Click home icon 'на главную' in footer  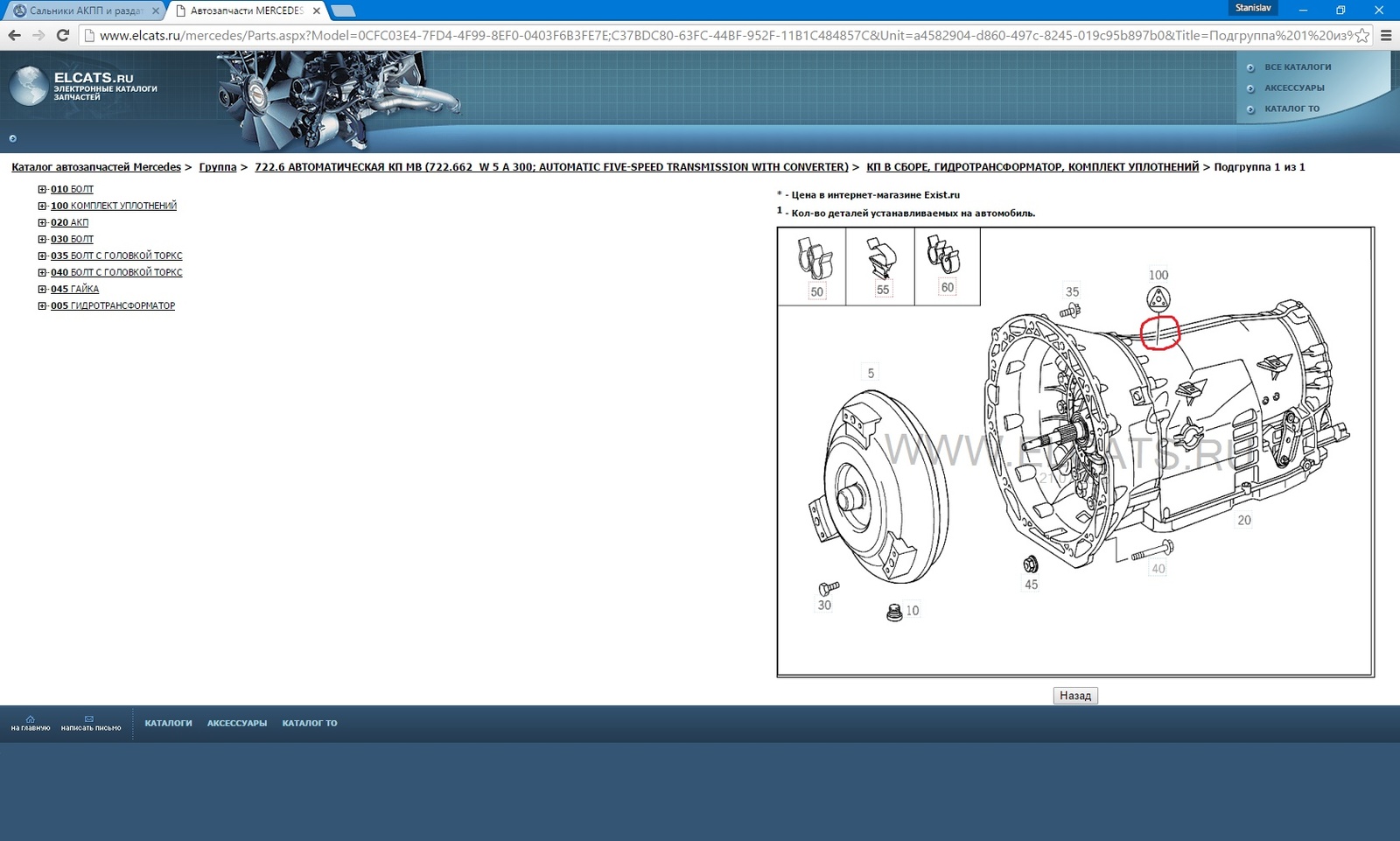tap(31, 723)
